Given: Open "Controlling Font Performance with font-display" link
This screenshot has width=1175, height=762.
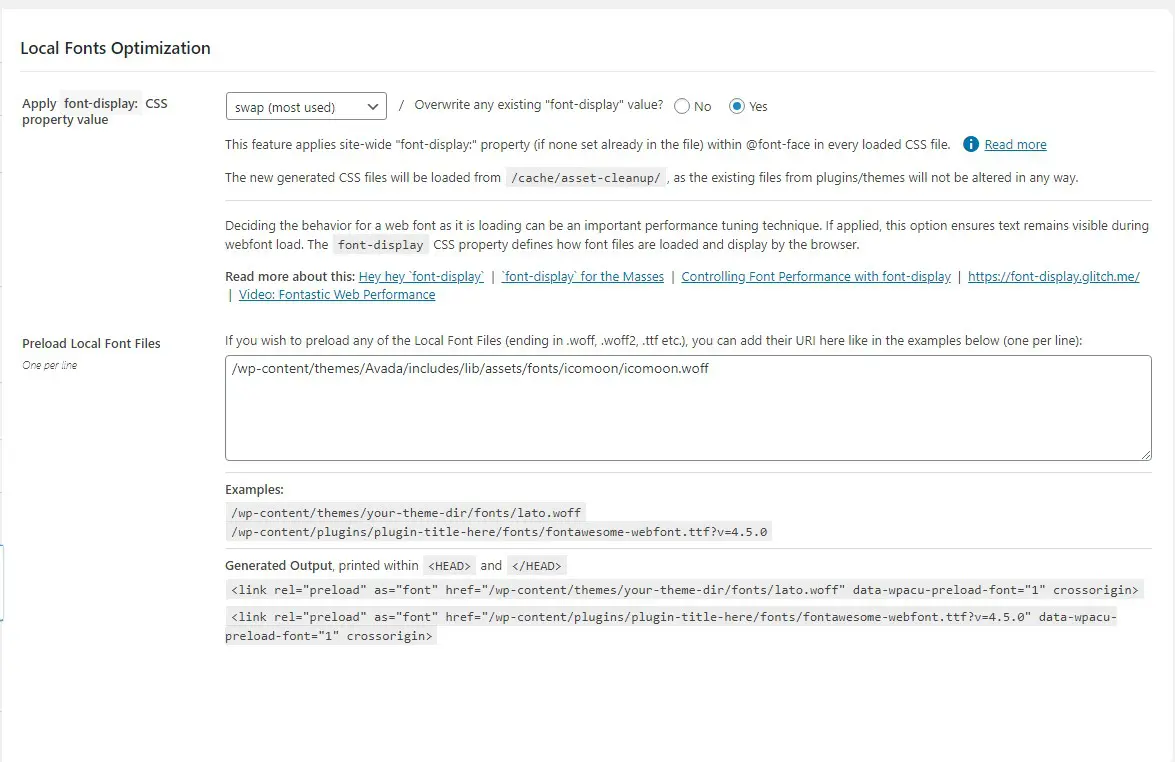Looking at the screenshot, I should click(816, 277).
